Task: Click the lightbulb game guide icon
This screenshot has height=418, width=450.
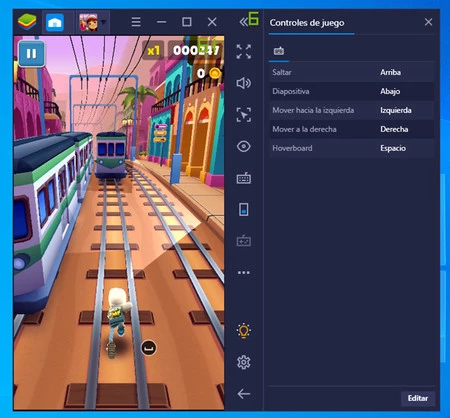Action: pyautogui.click(x=244, y=331)
